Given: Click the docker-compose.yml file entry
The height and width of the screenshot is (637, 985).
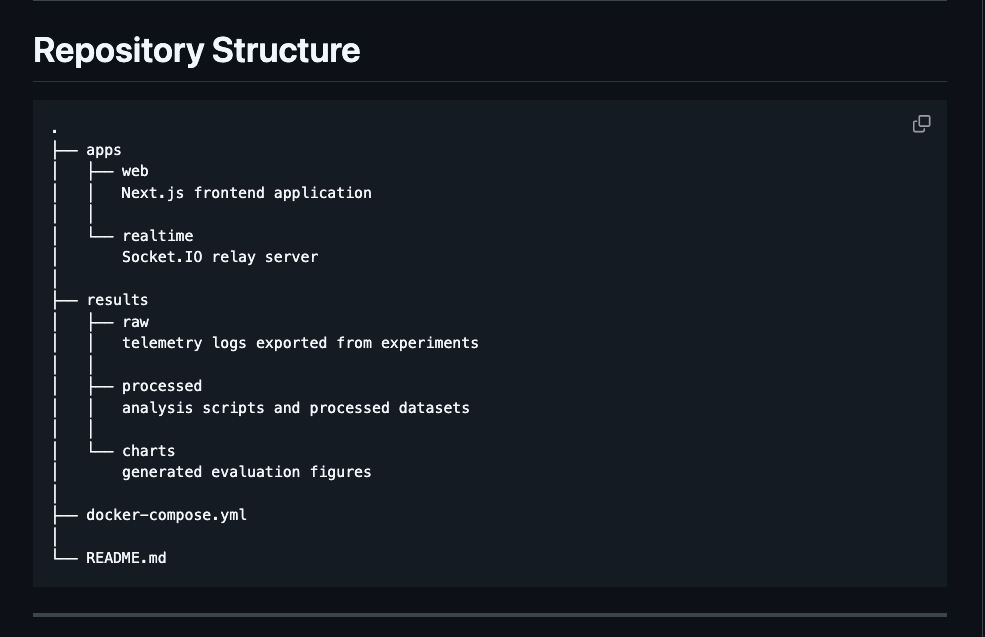Looking at the screenshot, I should coord(166,515).
